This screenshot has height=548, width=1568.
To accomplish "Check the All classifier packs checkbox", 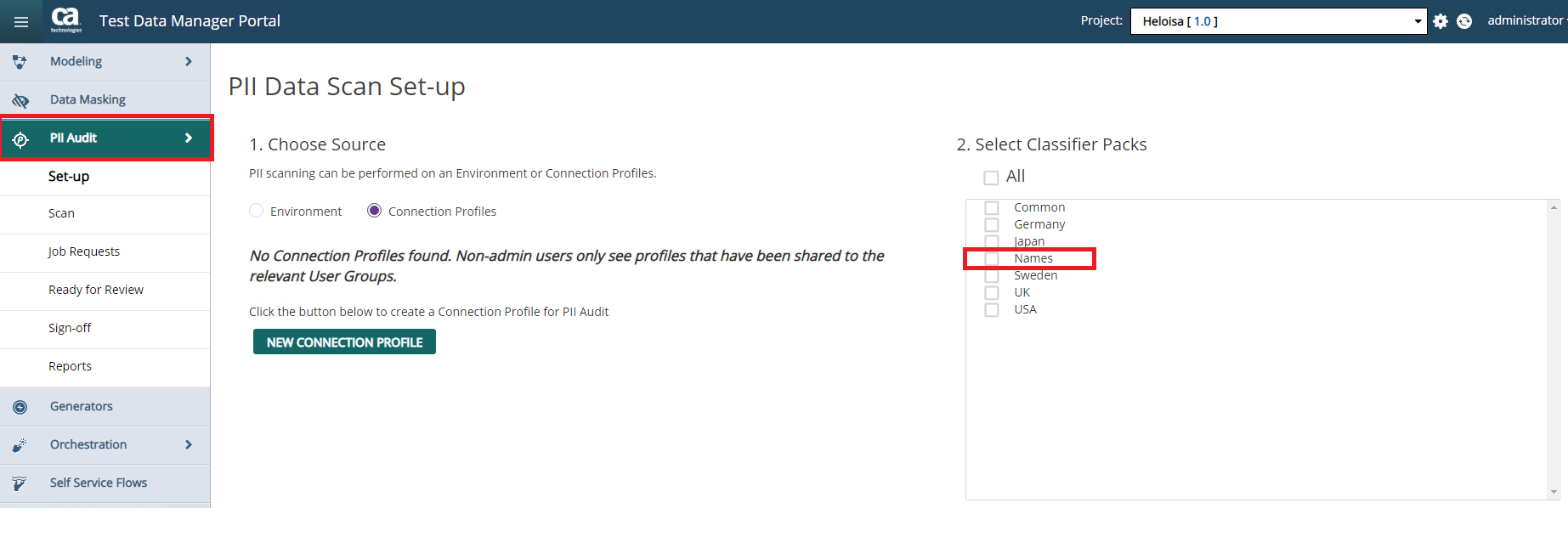I will 991,178.
